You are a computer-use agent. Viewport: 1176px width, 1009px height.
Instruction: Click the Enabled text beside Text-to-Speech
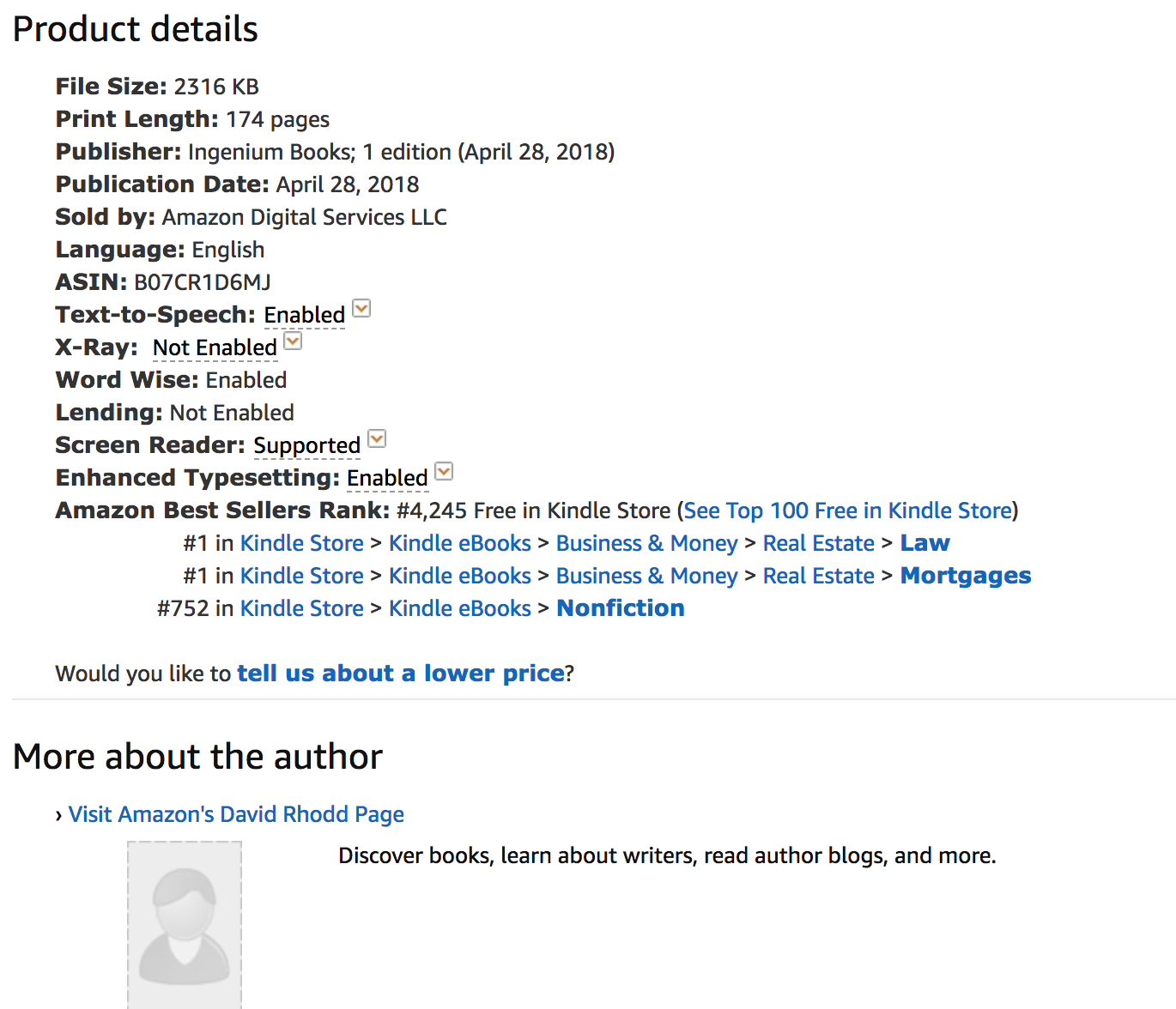[x=304, y=314]
